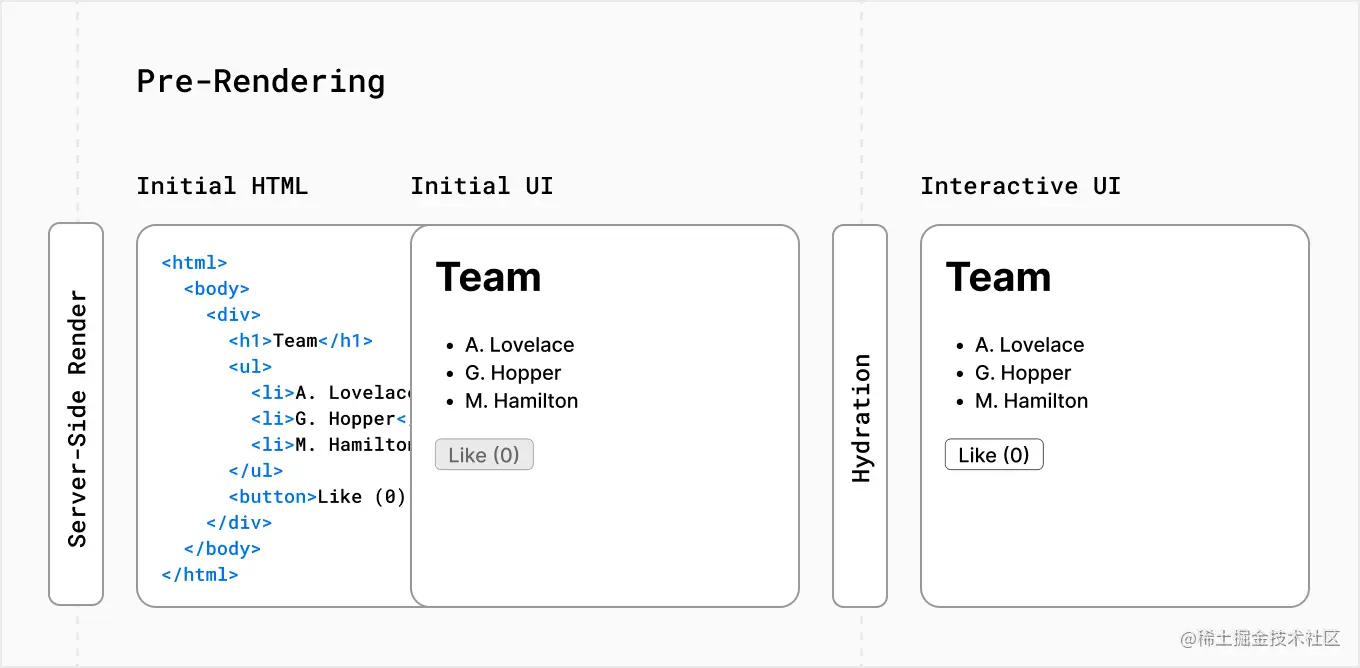Click A. Lovelace in the Initial UI list

[519, 345]
